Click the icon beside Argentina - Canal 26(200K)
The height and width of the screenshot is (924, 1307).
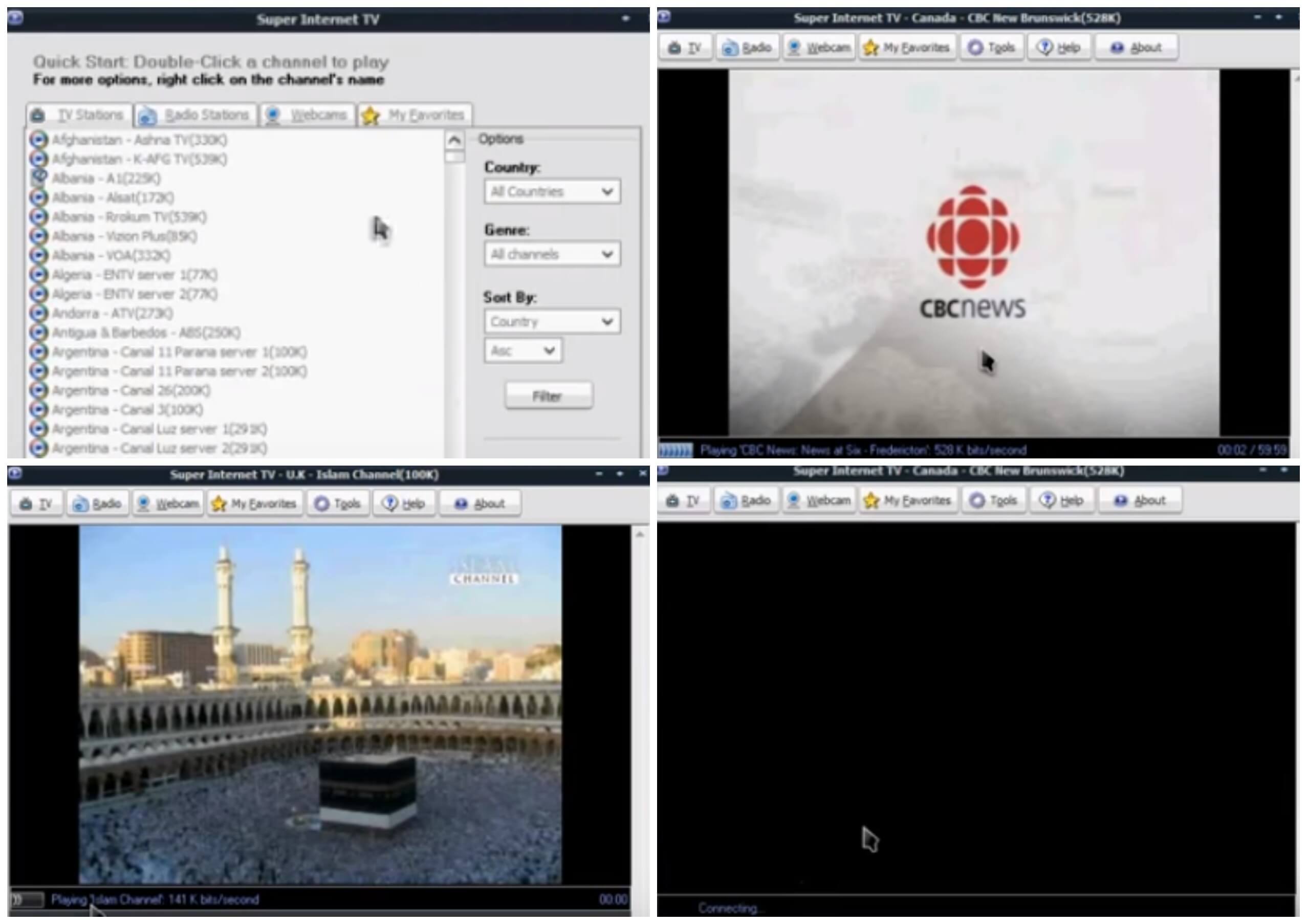click(38, 390)
